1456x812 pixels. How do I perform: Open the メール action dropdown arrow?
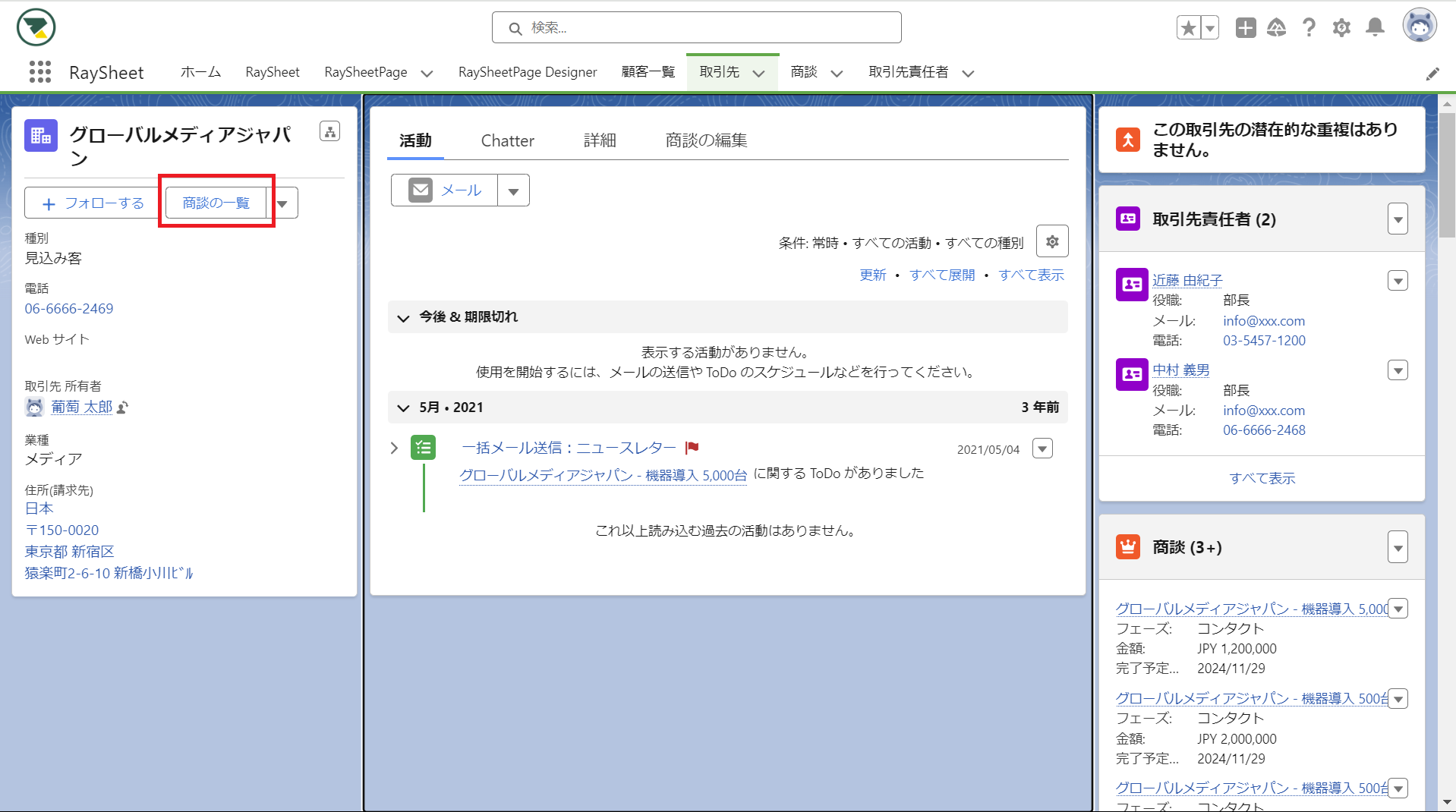[x=513, y=190]
